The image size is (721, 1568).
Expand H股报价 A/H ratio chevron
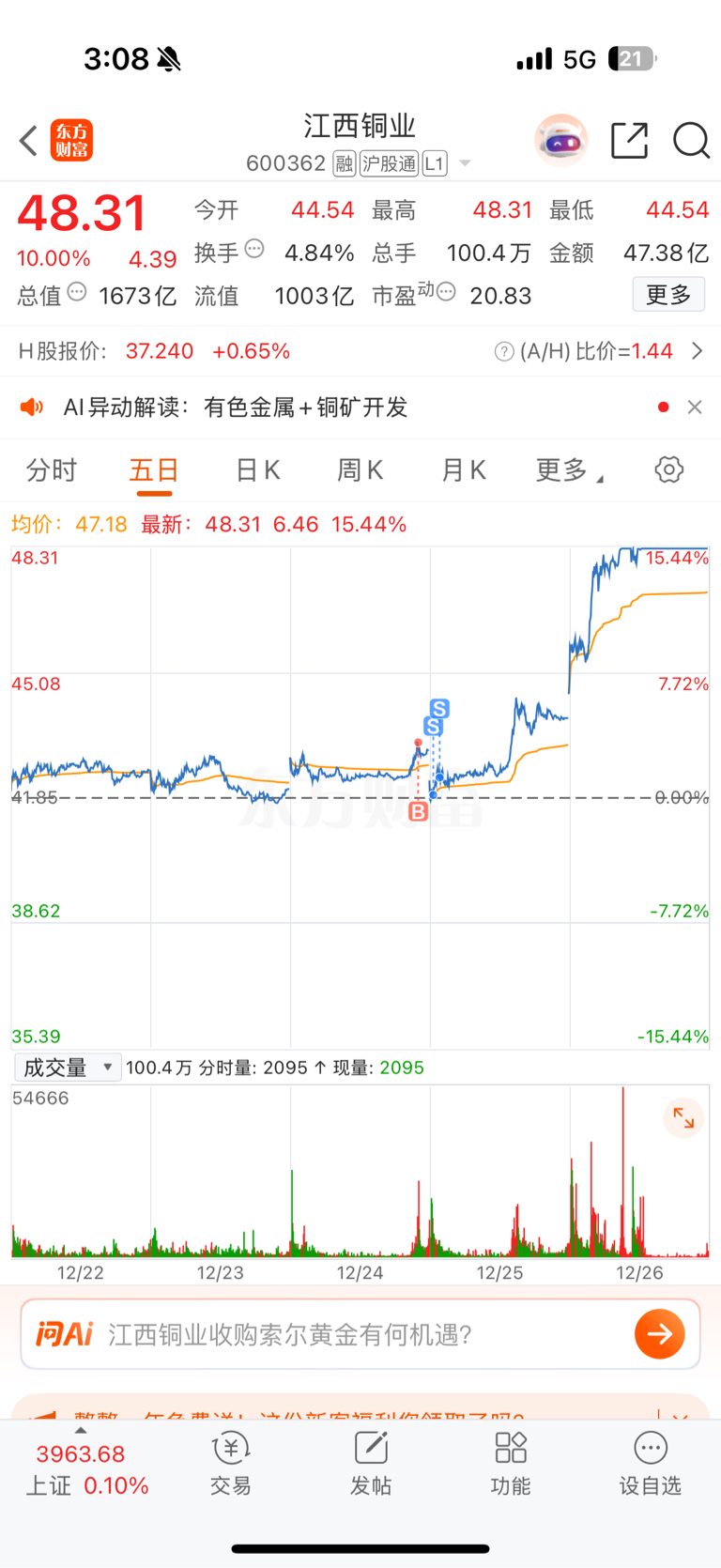click(697, 351)
